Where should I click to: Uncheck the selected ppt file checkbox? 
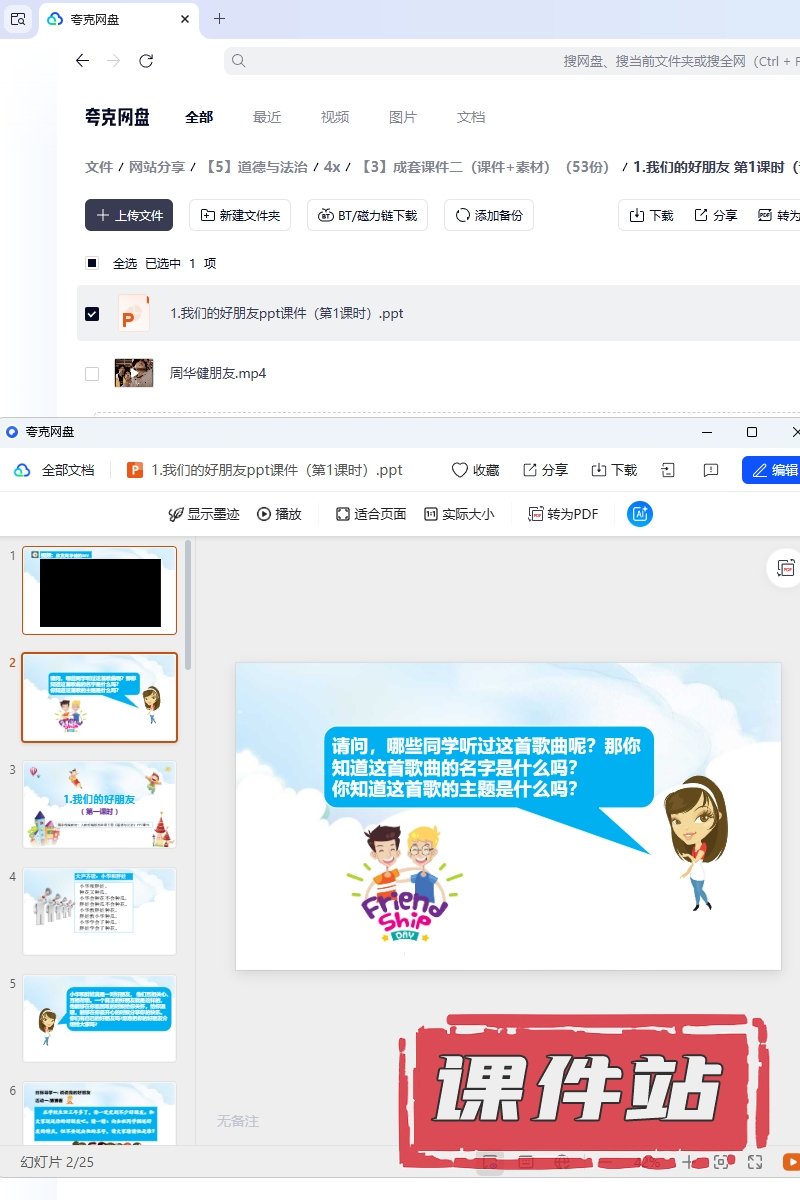(x=92, y=314)
